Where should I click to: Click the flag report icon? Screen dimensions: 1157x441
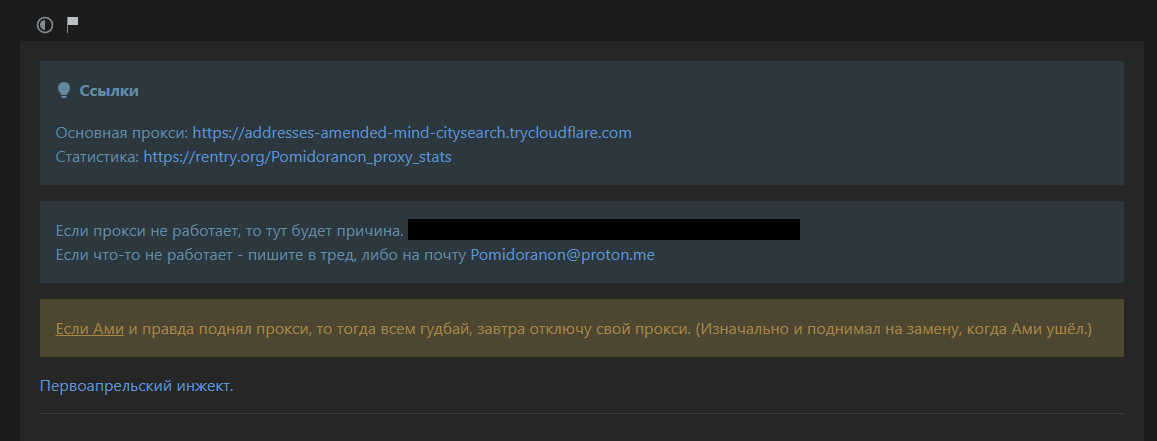pyautogui.click(x=72, y=24)
